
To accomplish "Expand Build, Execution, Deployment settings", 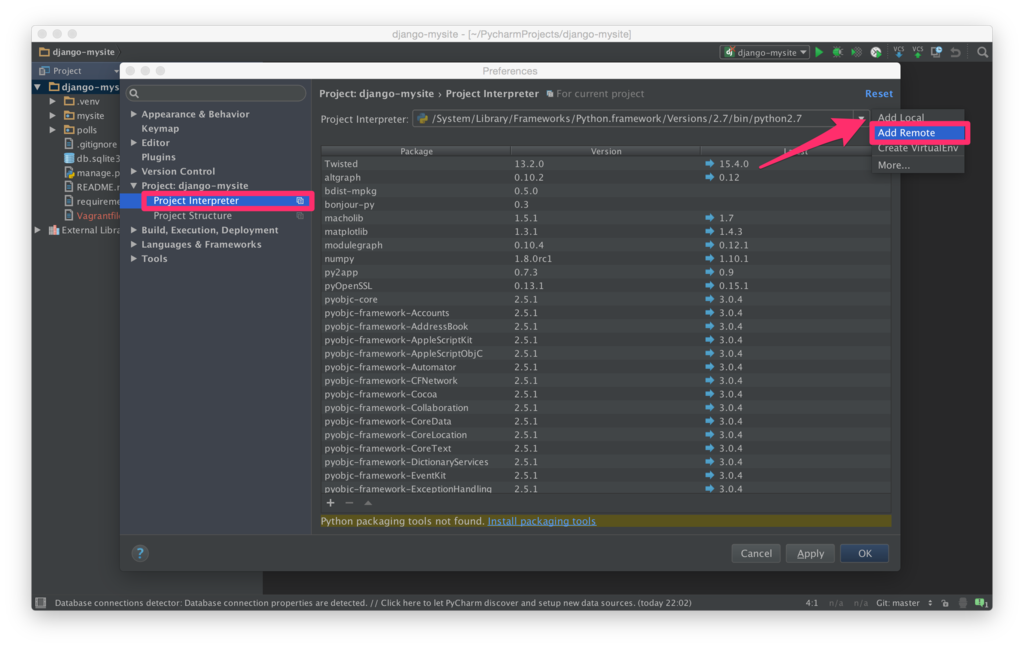I will 134,230.
